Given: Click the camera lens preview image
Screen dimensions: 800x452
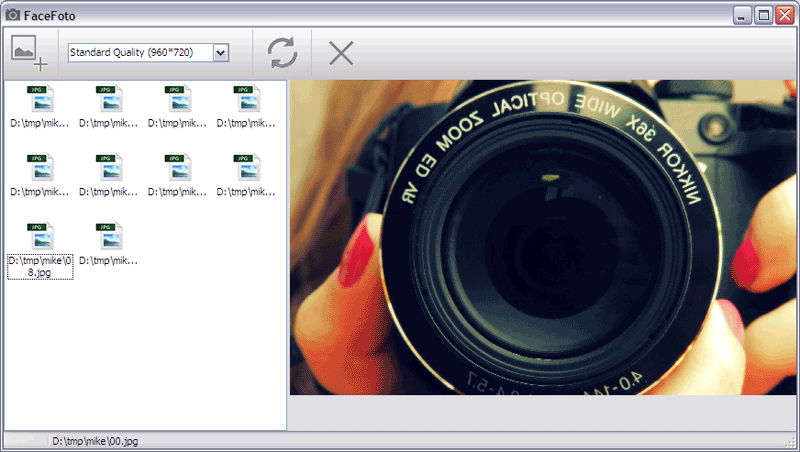Looking at the screenshot, I should 543,237.
